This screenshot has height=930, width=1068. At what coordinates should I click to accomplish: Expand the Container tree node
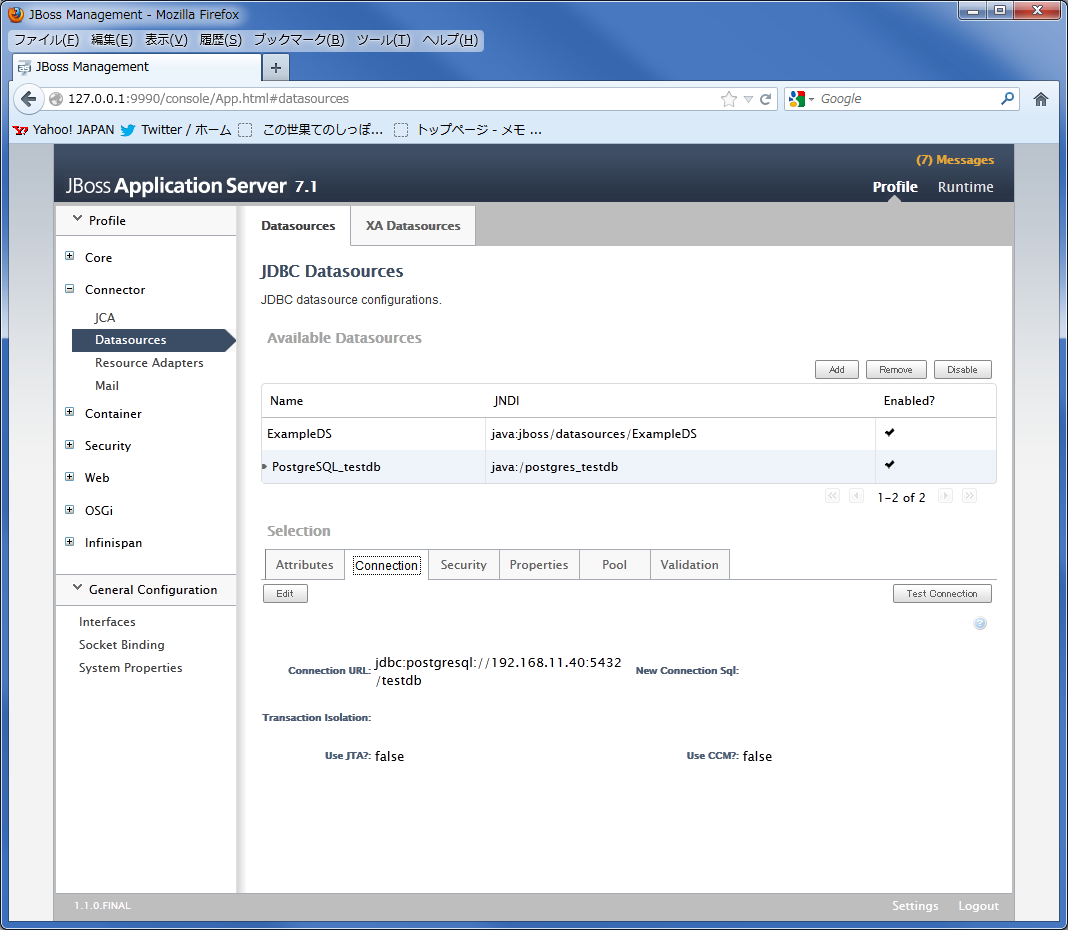tap(69, 412)
